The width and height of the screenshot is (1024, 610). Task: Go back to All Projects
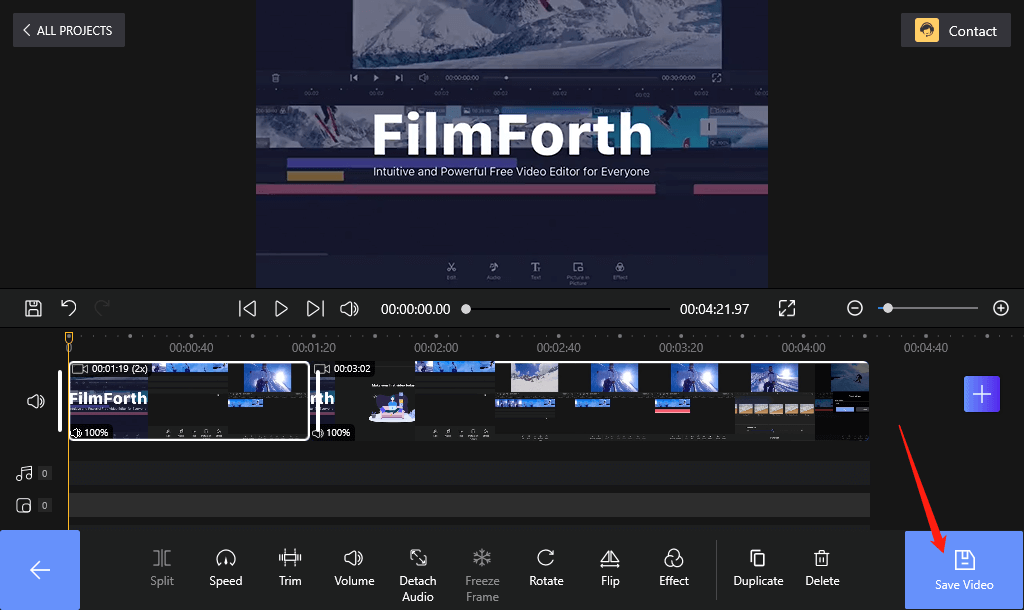point(69,30)
